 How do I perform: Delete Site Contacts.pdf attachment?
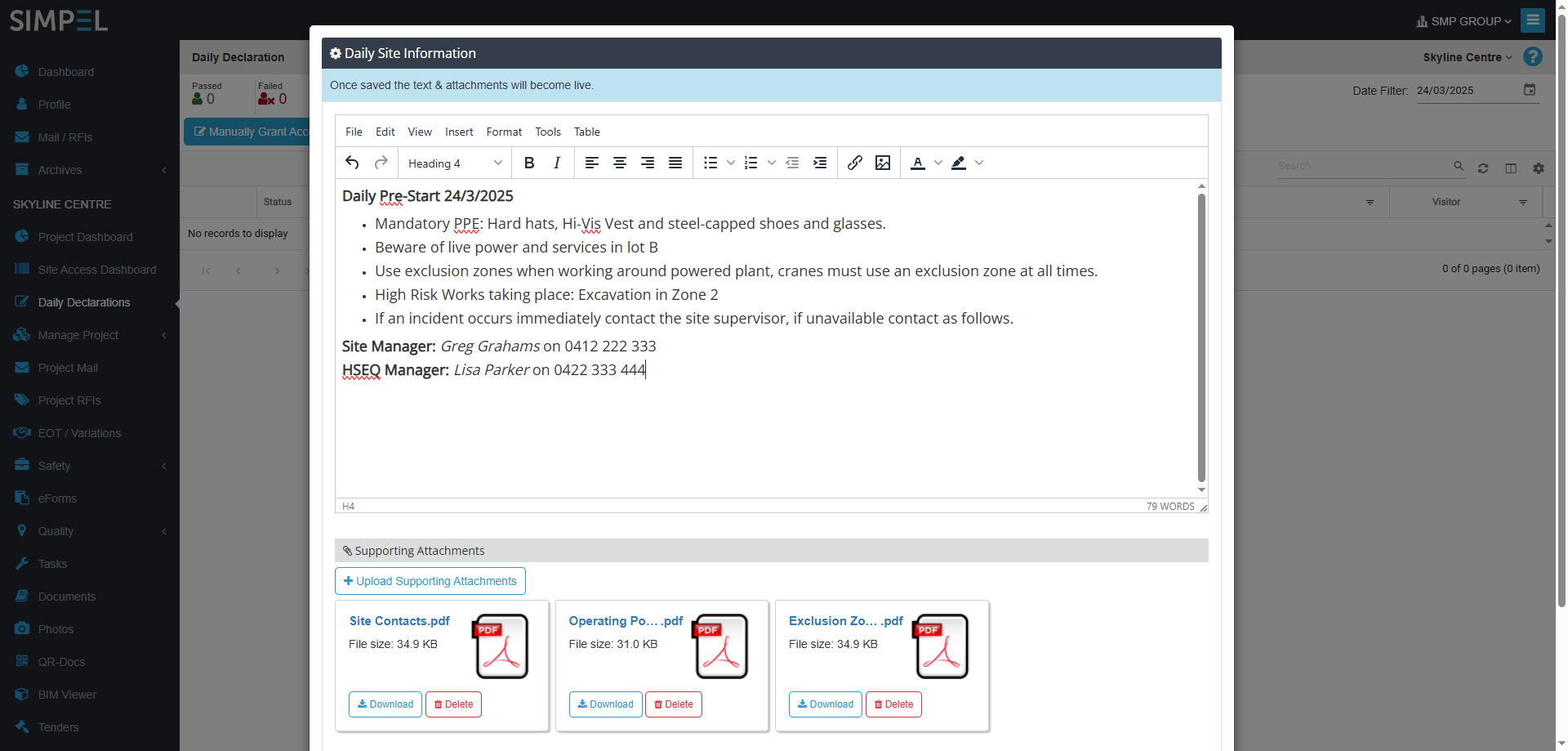[453, 704]
